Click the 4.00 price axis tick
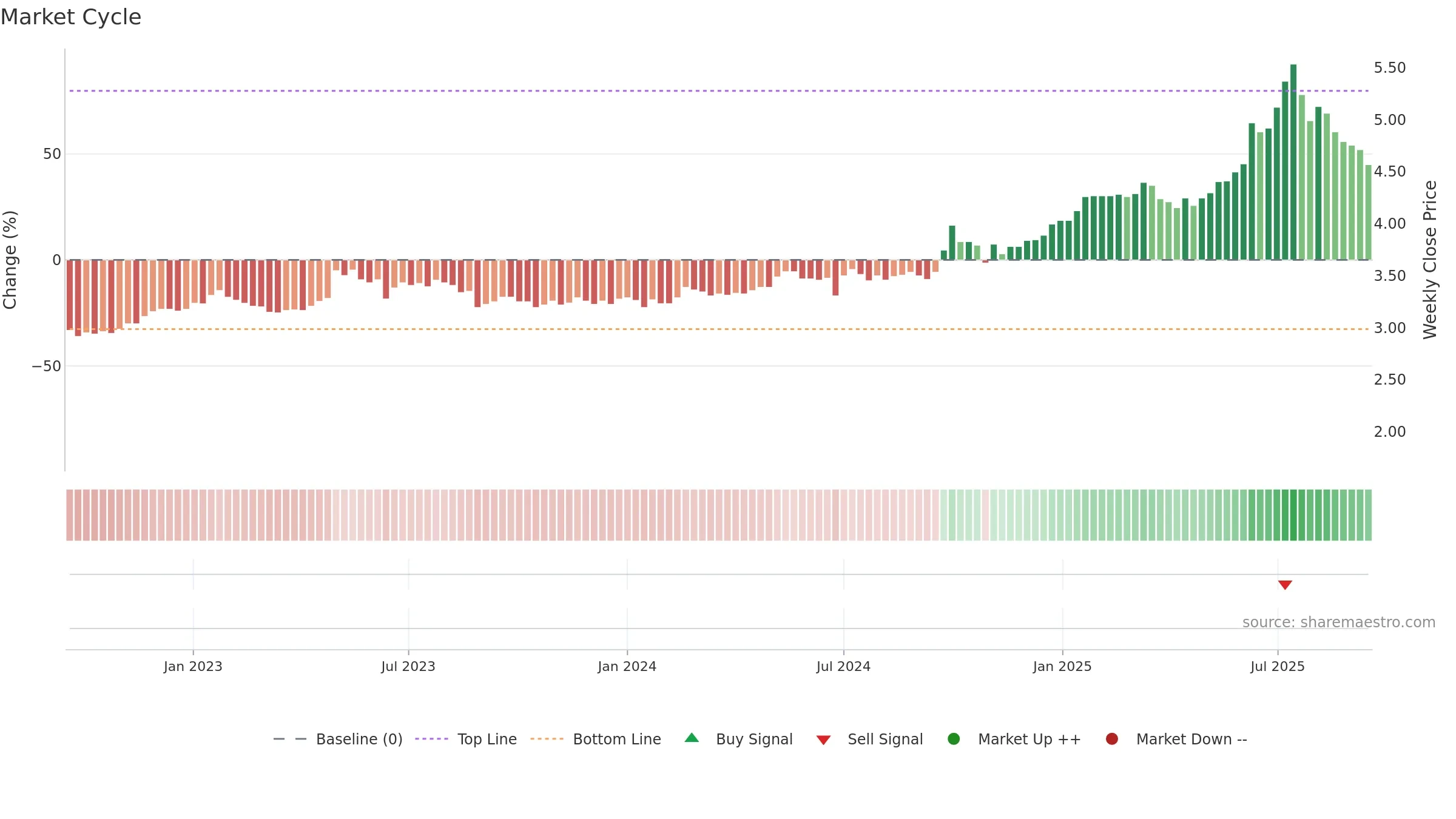Image resolution: width=1456 pixels, height=819 pixels. click(1390, 224)
